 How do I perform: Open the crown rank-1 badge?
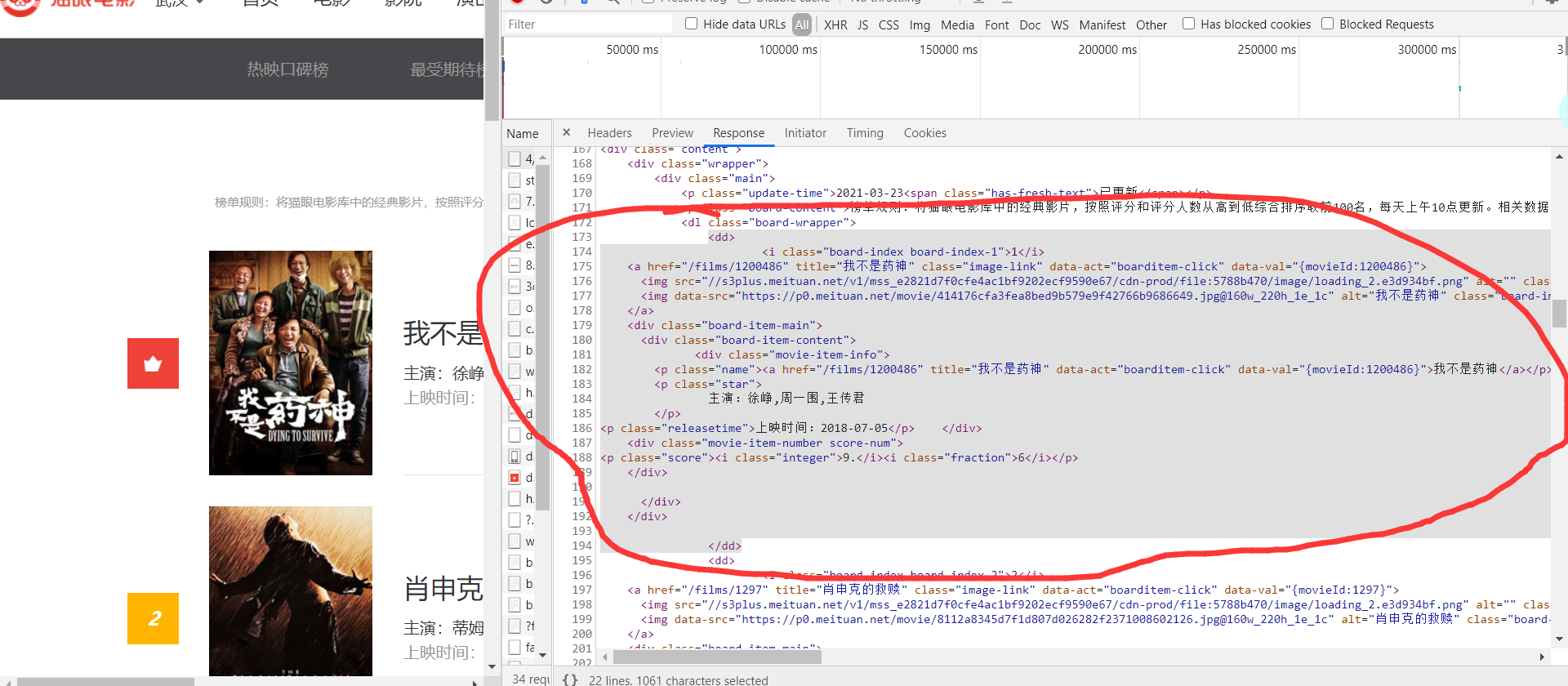click(153, 363)
